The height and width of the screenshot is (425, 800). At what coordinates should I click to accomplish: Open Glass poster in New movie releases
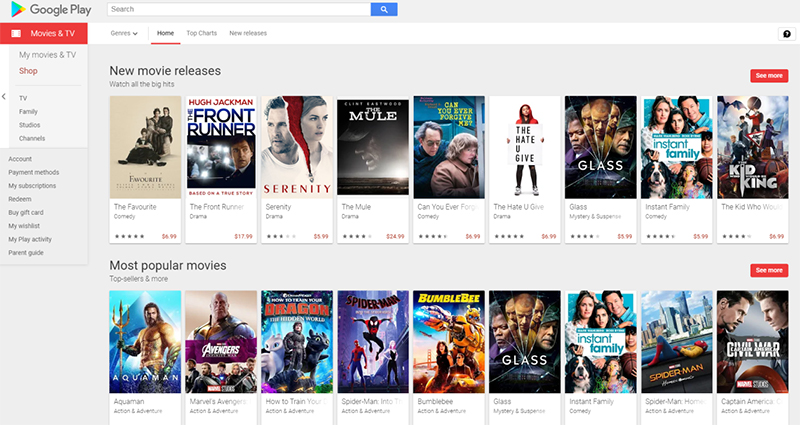601,147
